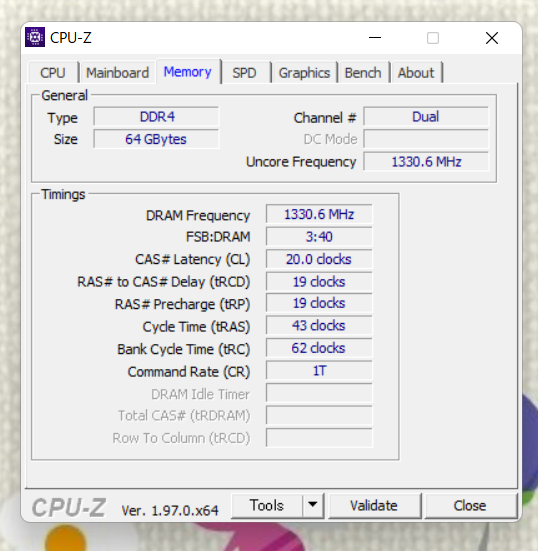Screen dimensions: 538x551
Task: Open the SPD tab
Action: pos(245,73)
